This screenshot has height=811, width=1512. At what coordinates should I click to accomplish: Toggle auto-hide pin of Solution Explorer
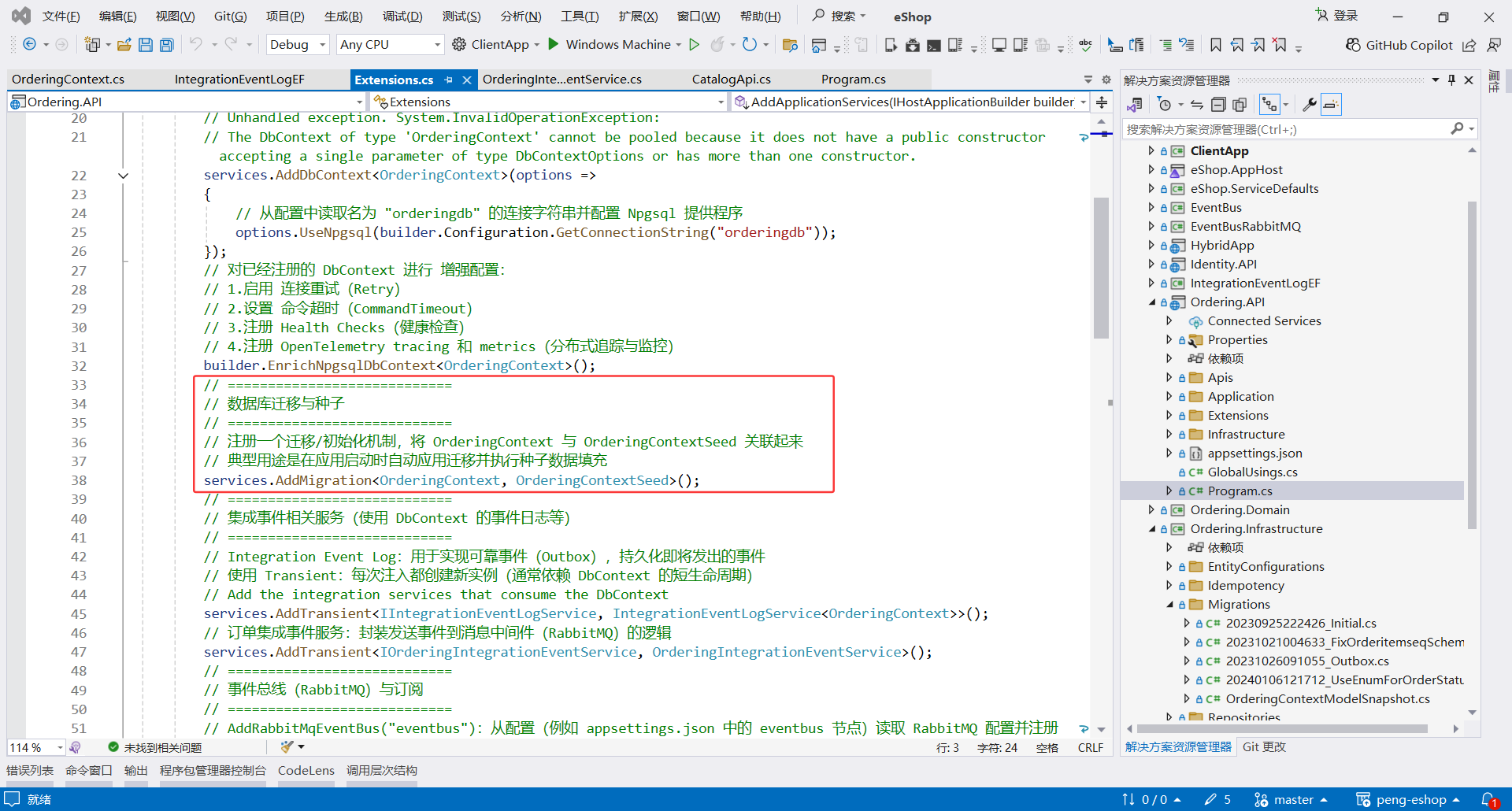coord(1452,80)
